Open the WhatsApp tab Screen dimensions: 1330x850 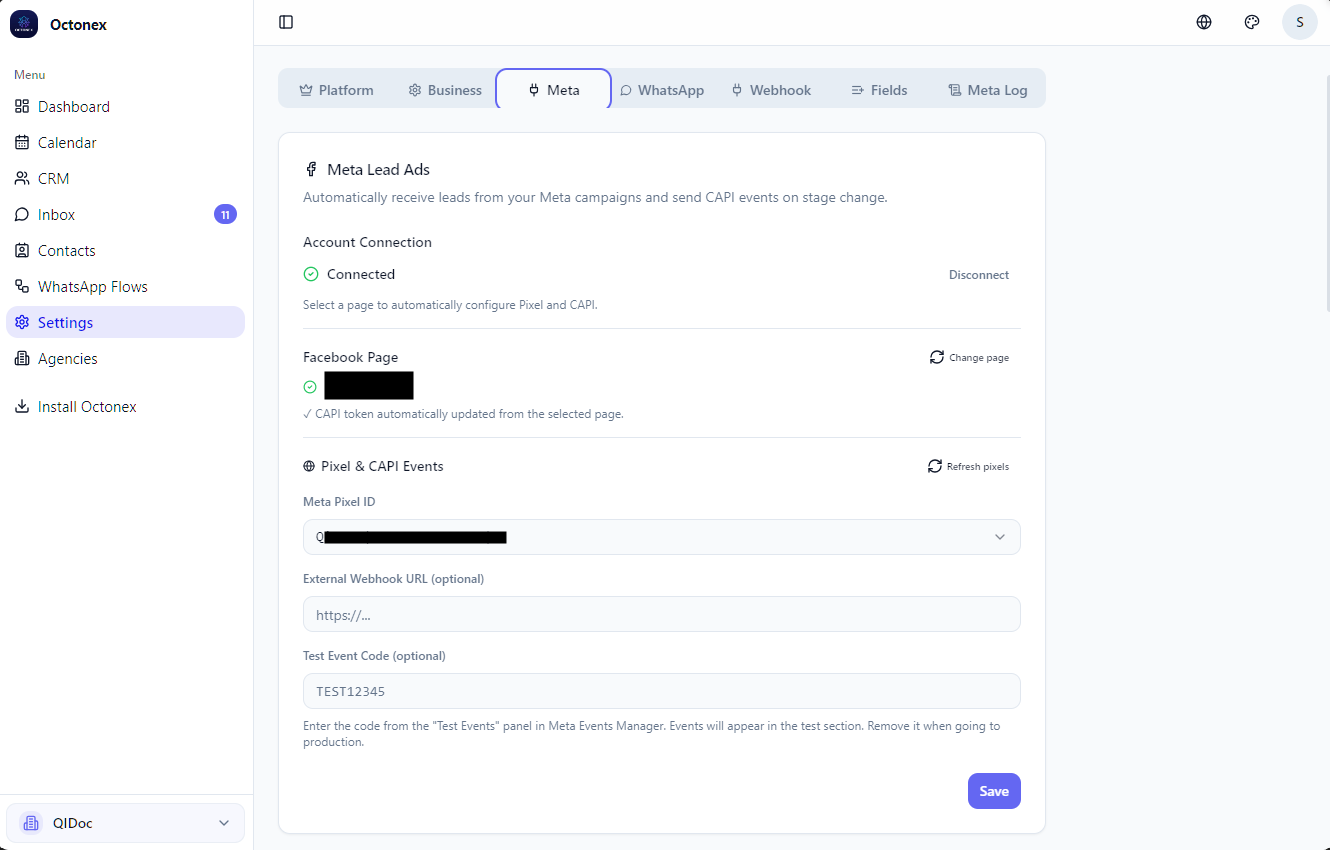[x=662, y=90]
